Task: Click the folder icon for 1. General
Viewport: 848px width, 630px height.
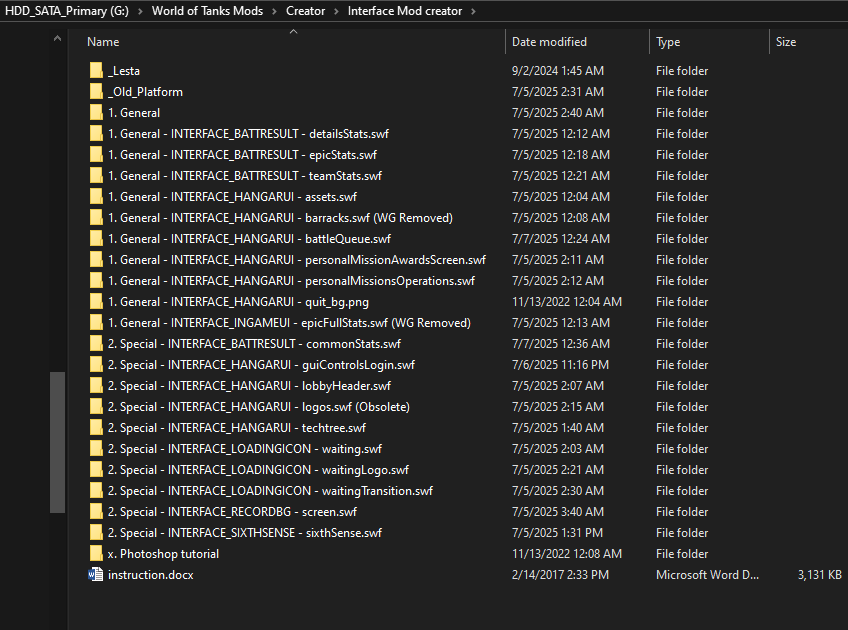Action: [x=96, y=112]
